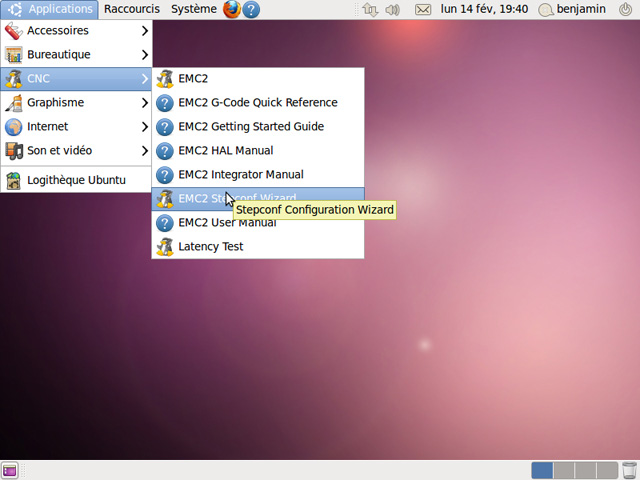Open the Système menu
This screenshot has width=640, height=480.
194,9
